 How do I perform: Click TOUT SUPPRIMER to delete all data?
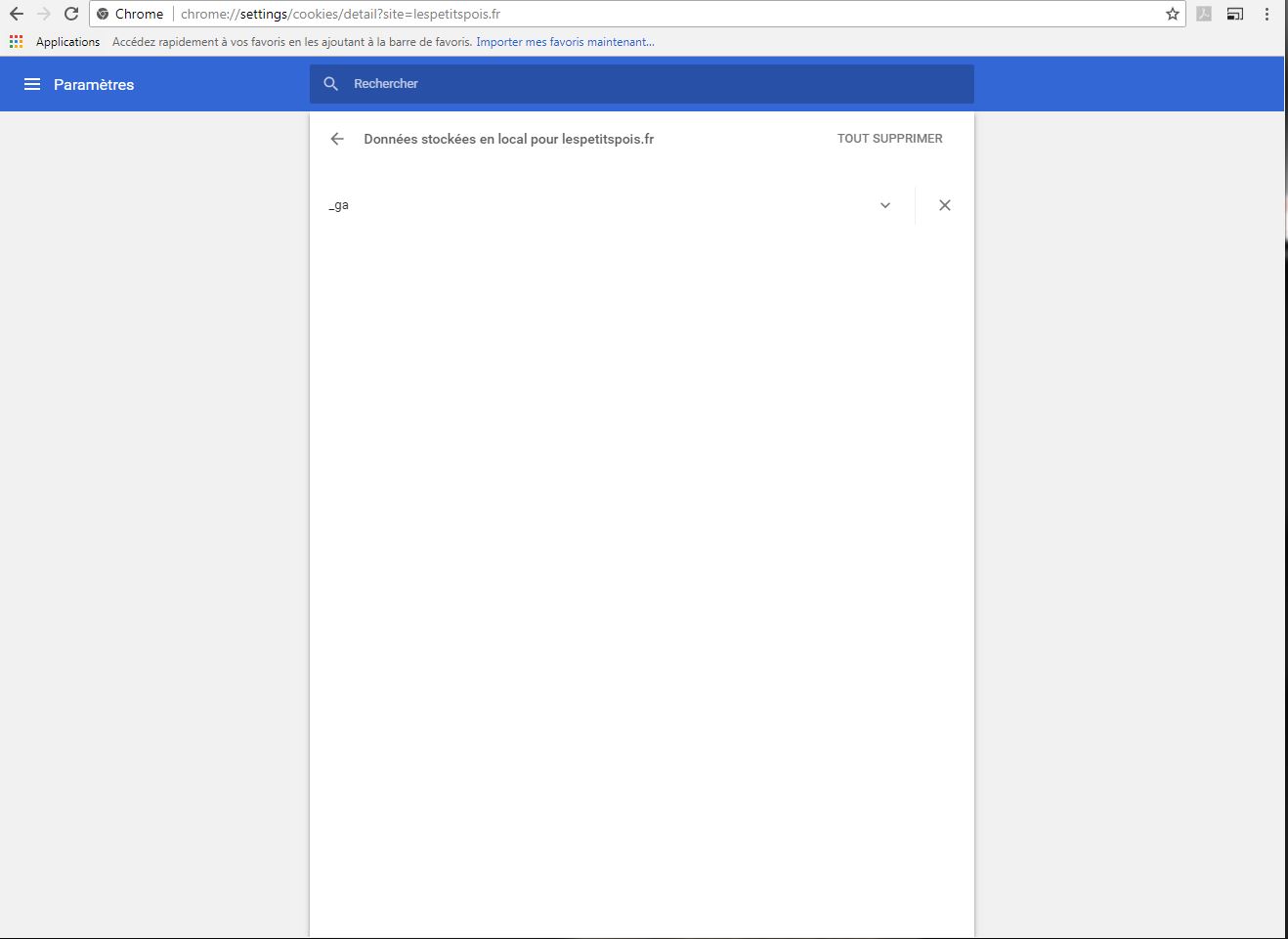(x=890, y=139)
